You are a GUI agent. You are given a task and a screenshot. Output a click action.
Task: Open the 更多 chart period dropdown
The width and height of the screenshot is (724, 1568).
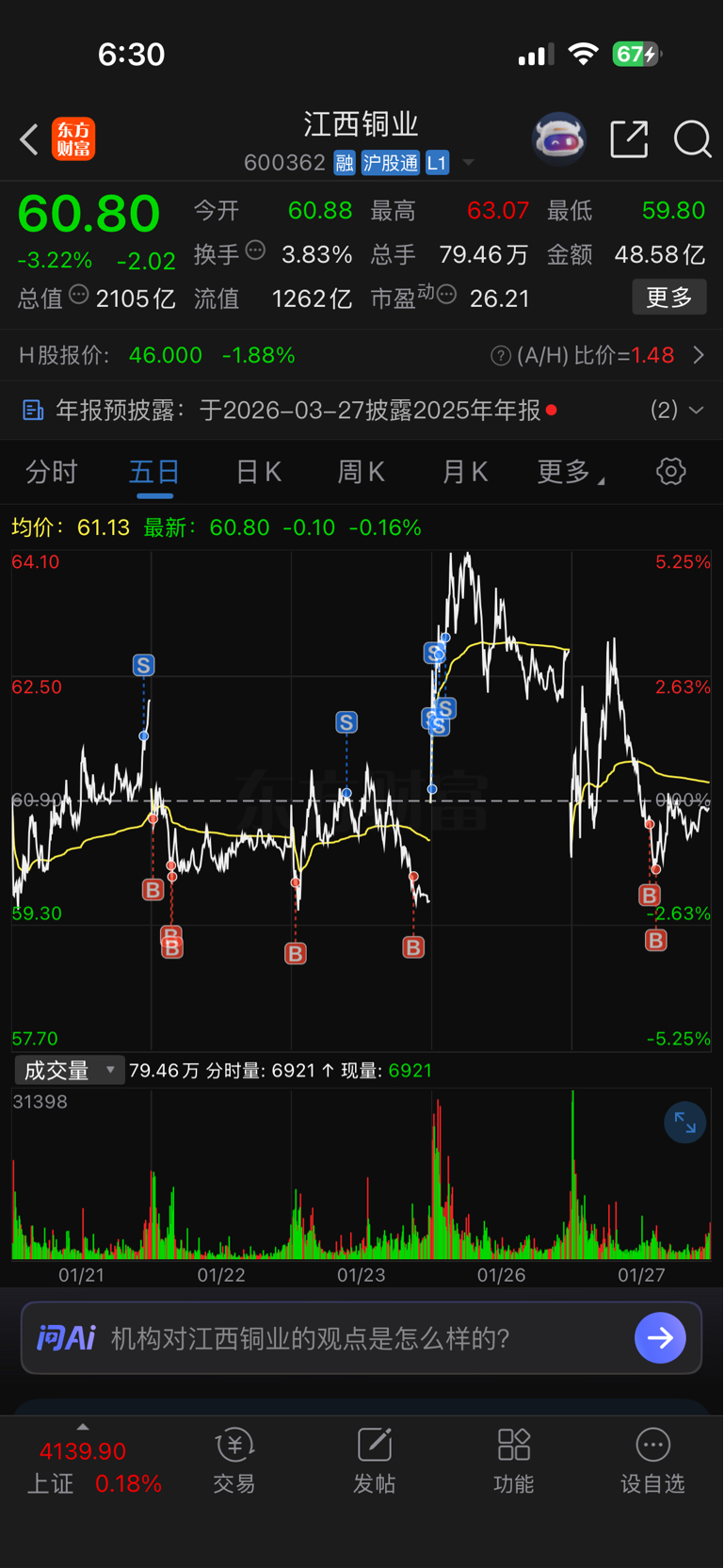coord(570,472)
